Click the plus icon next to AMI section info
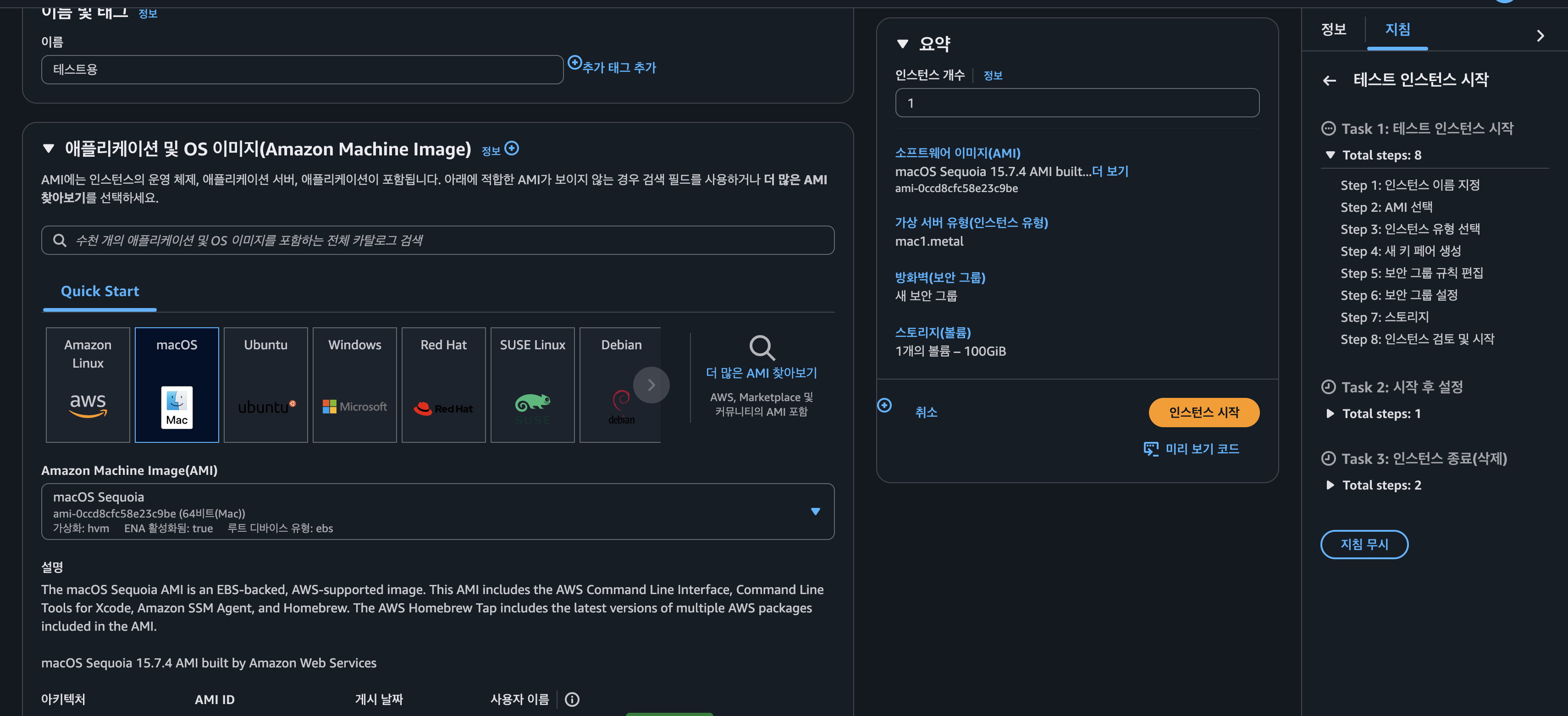This screenshot has height=716, width=1568. point(512,148)
